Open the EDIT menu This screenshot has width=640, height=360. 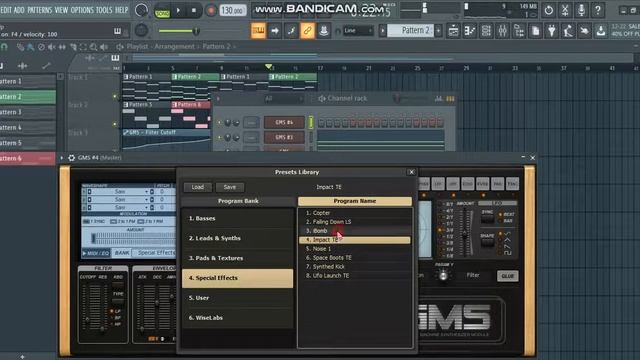pyautogui.click(x=6, y=10)
